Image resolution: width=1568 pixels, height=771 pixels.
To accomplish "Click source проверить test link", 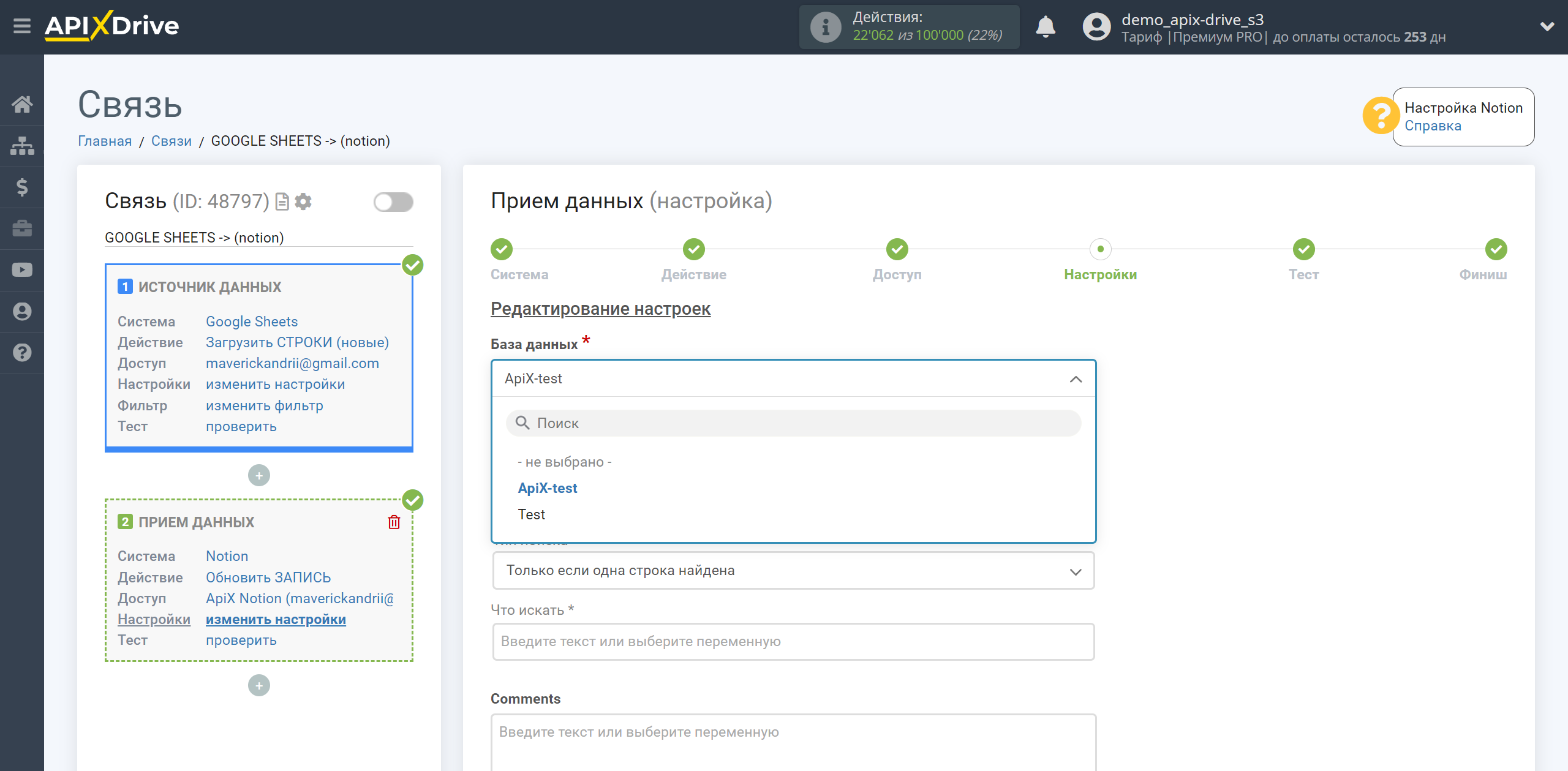I will point(241,426).
